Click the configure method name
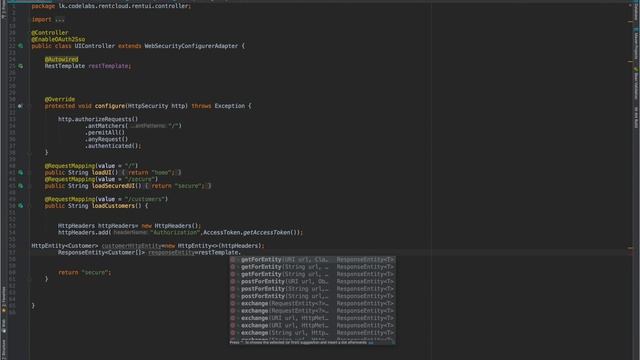This screenshot has width=640, height=360. 110,106
